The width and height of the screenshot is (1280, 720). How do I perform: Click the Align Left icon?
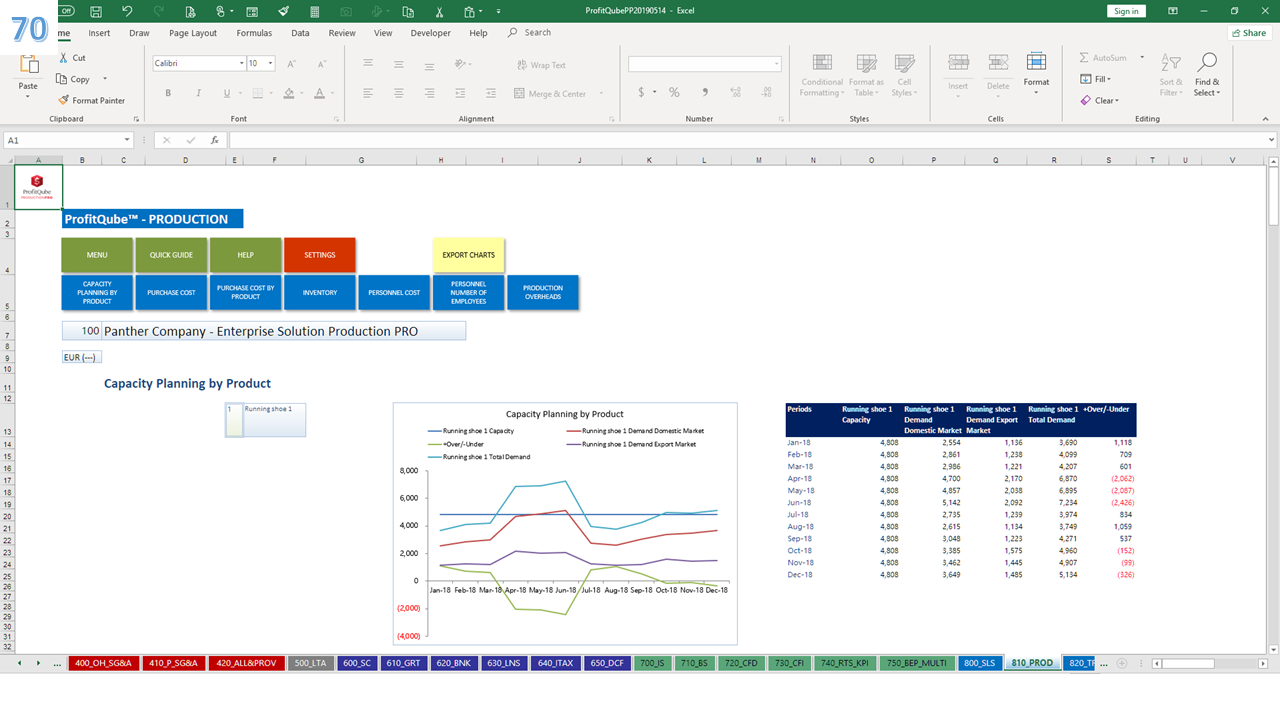pyautogui.click(x=368, y=93)
